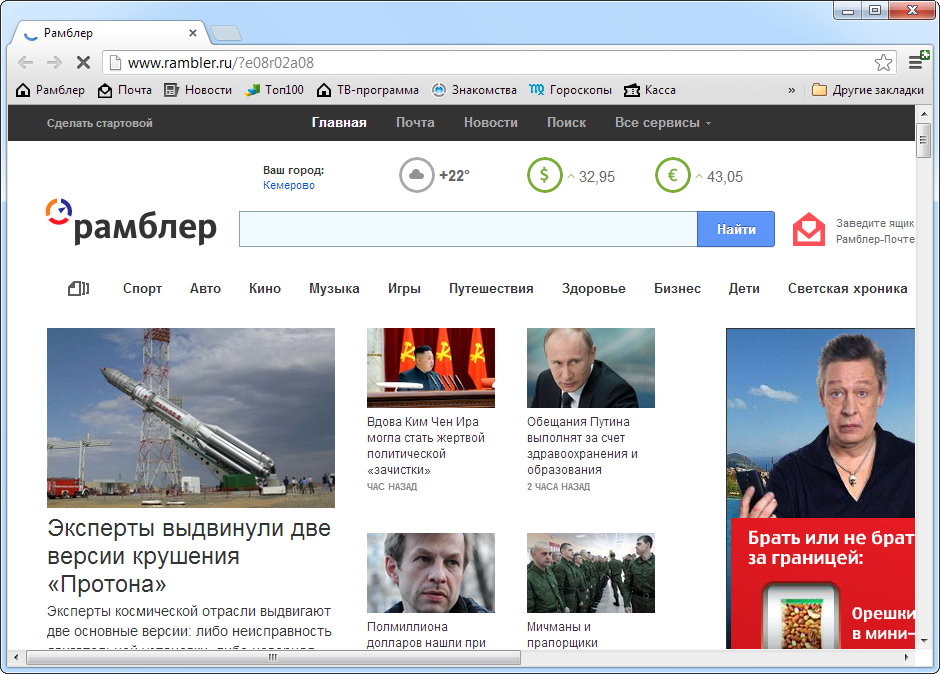The width and height of the screenshot is (940, 674).
Task: Click the Гороскопы bookmark
Action: pyautogui.click(x=570, y=90)
